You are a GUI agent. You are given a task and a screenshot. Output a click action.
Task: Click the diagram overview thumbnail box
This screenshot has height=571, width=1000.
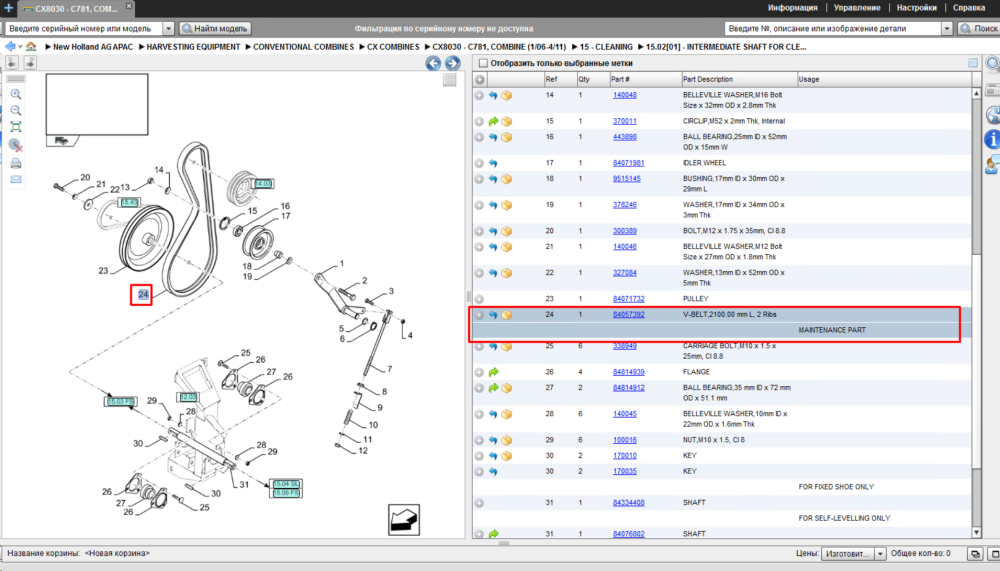point(97,104)
